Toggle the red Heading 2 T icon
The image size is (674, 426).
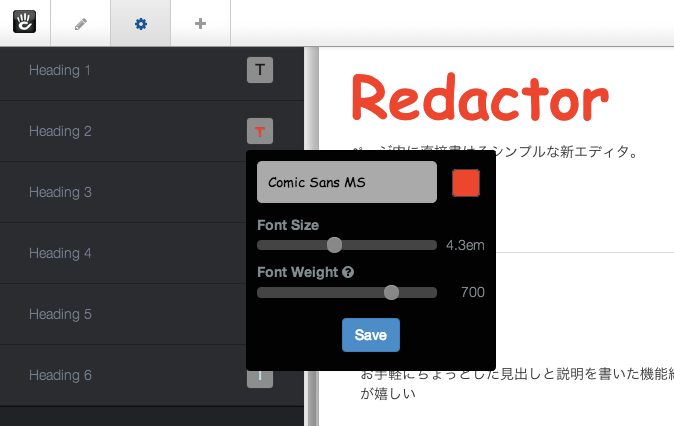(260, 131)
